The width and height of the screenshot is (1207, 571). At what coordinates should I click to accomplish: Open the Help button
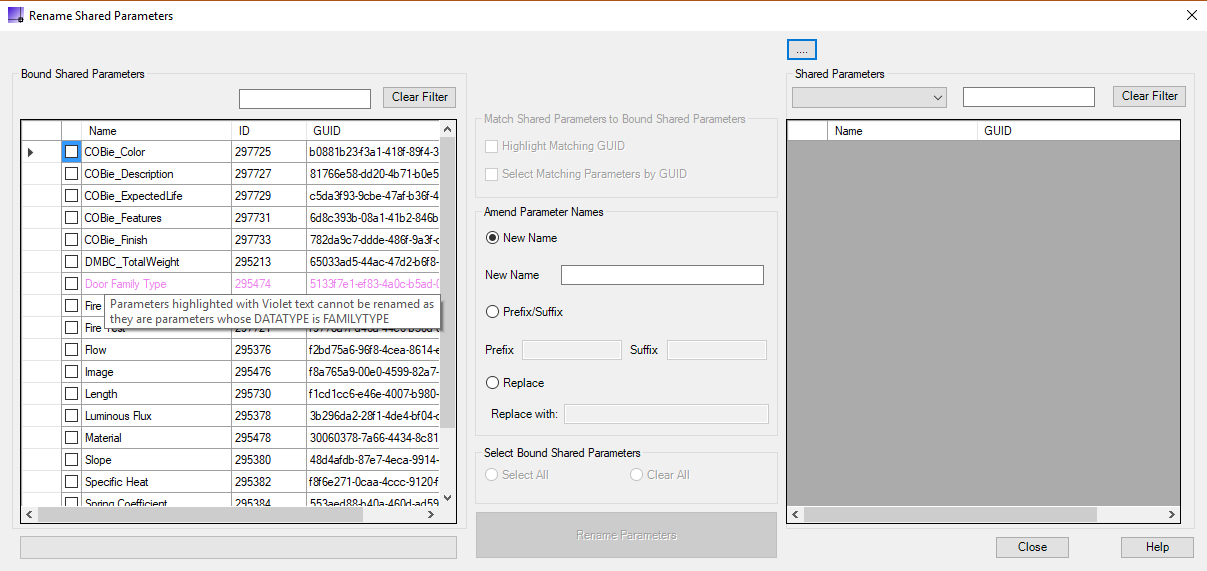[x=1157, y=547]
